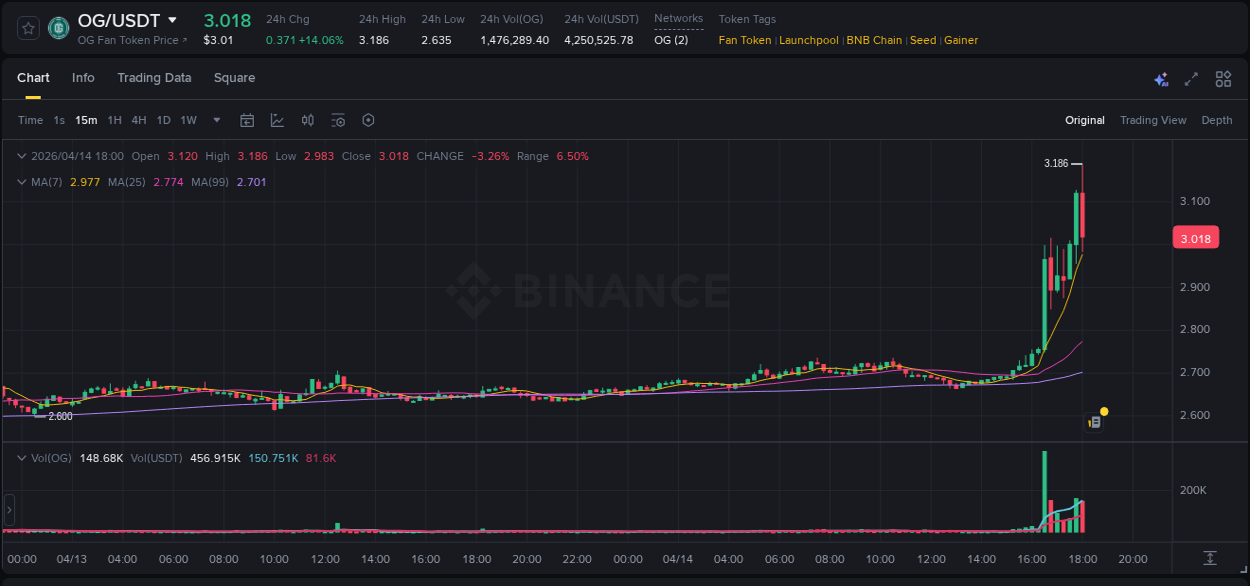Open the chart style selector icon

[276, 120]
